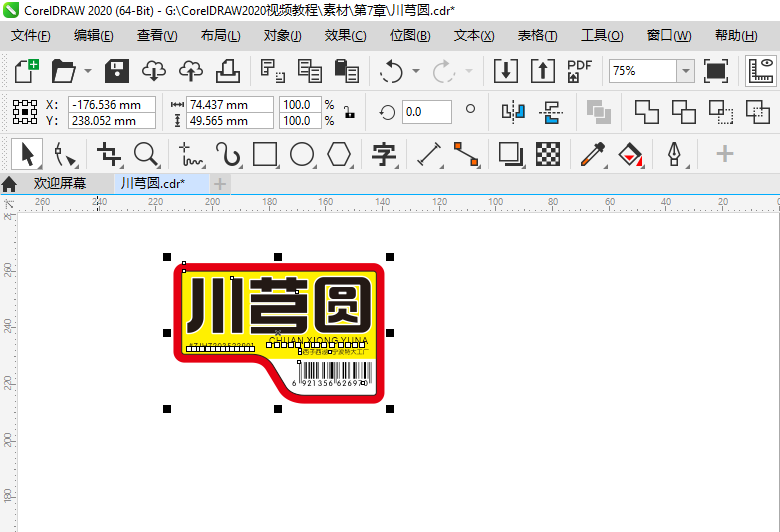Click the Trim shapes icon

pos(684,111)
